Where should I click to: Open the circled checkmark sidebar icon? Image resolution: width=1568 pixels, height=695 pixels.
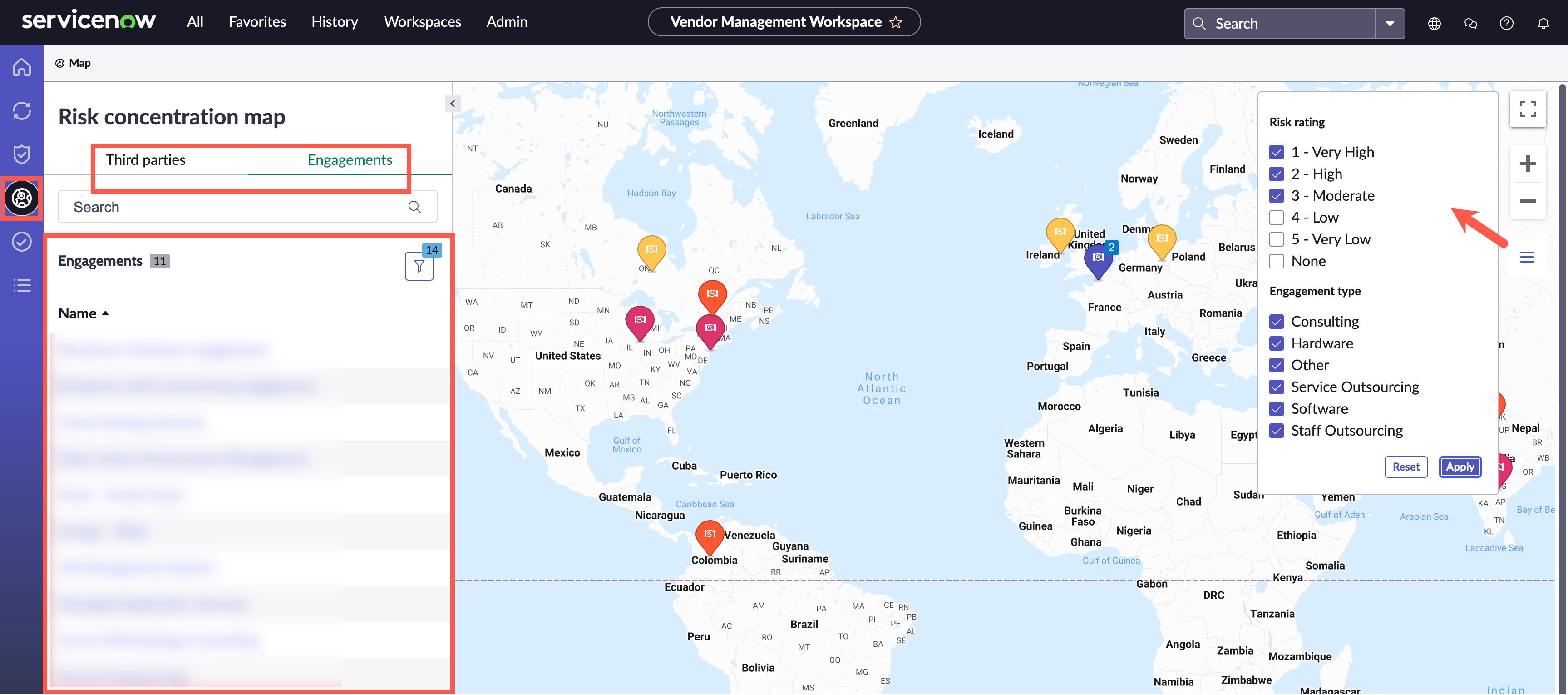22,242
